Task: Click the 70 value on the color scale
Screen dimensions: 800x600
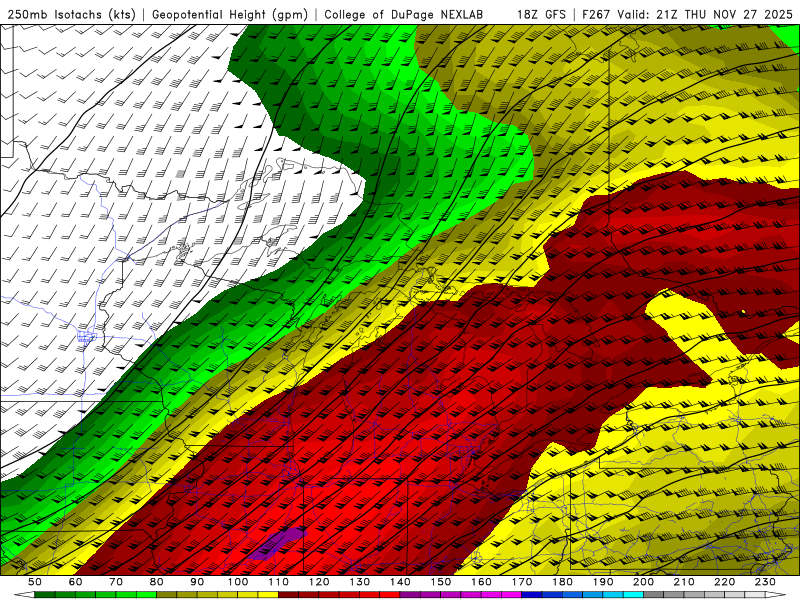Action: pos(116,582)
